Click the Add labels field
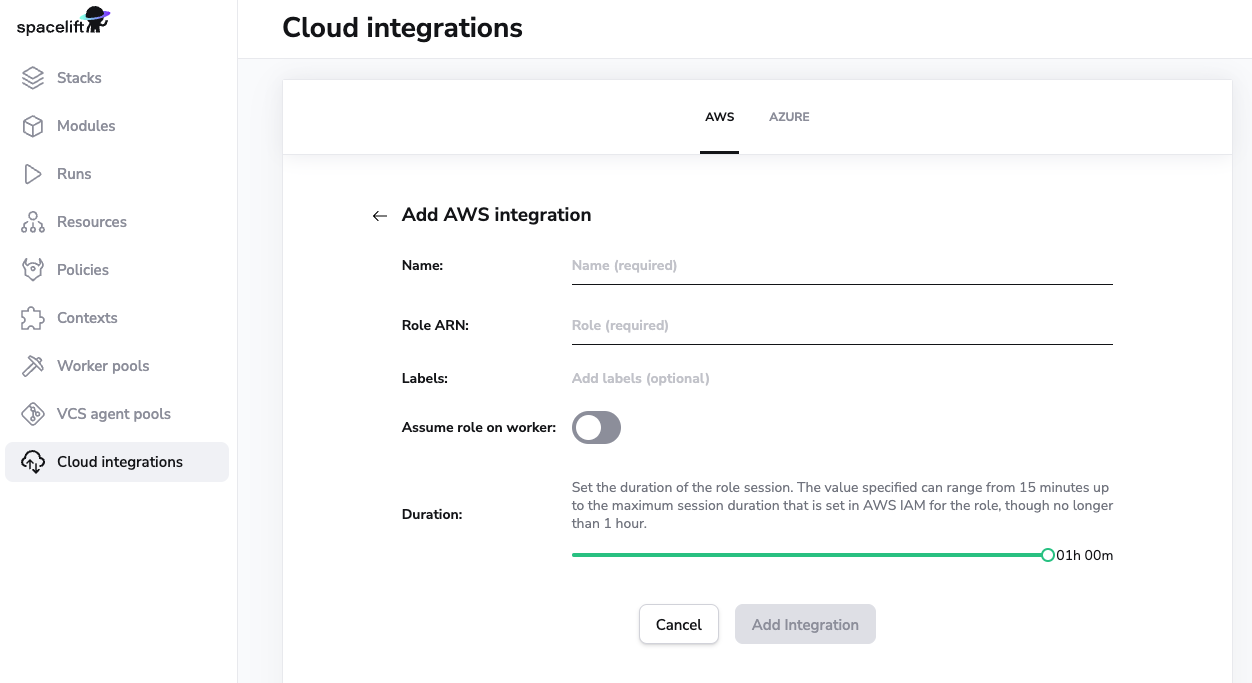This screenshot has height=683, width=1252. click(x=841, y=379)
